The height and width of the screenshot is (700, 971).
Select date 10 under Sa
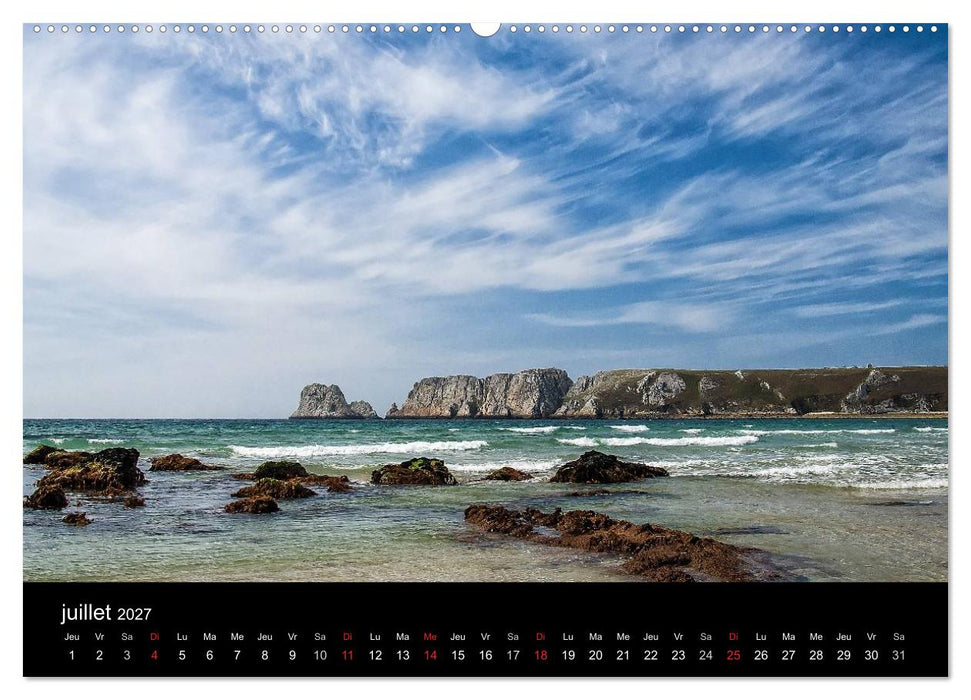320,655
